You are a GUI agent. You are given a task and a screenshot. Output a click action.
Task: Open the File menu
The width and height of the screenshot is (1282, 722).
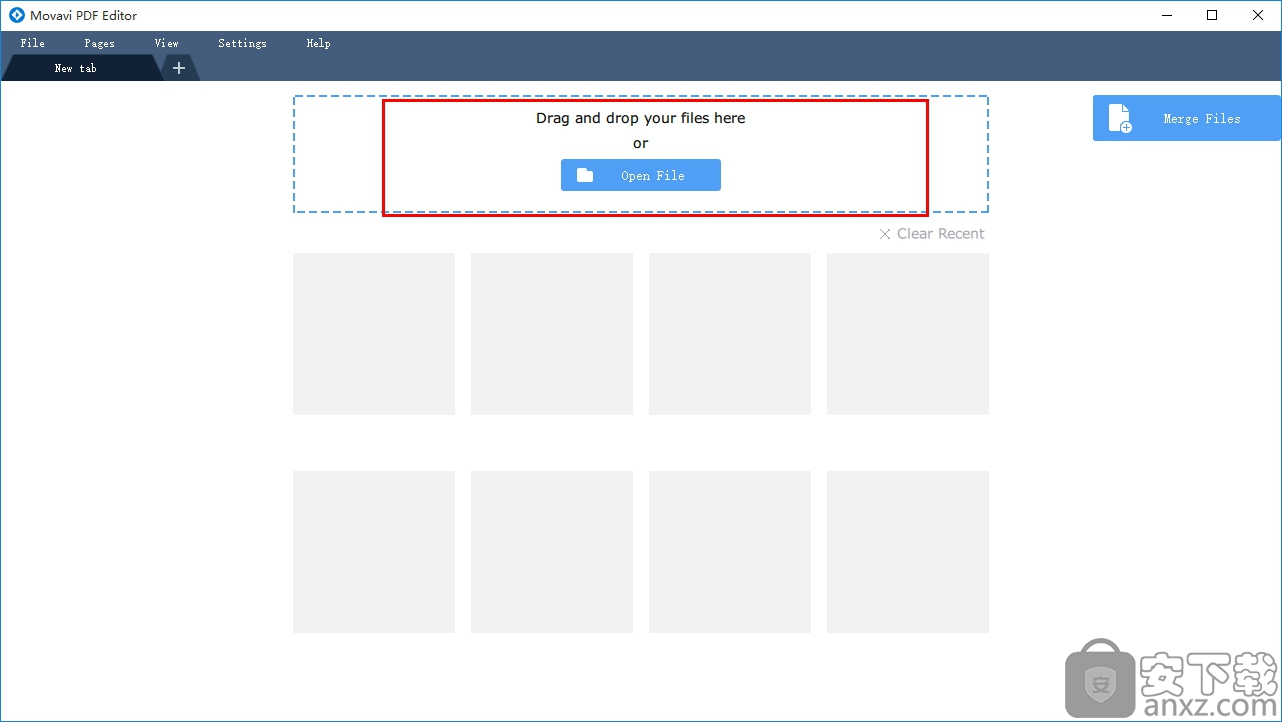(32, 43)
